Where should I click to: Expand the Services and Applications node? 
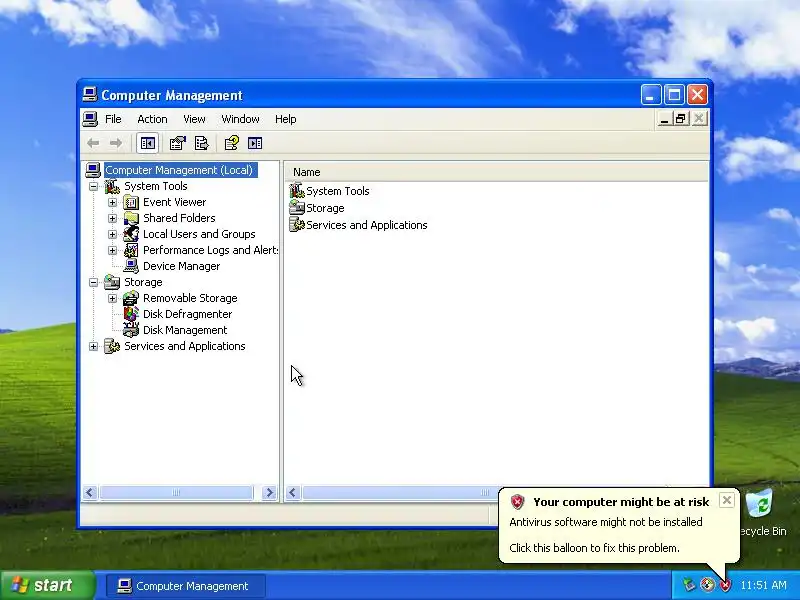click(x=93, y=346)
